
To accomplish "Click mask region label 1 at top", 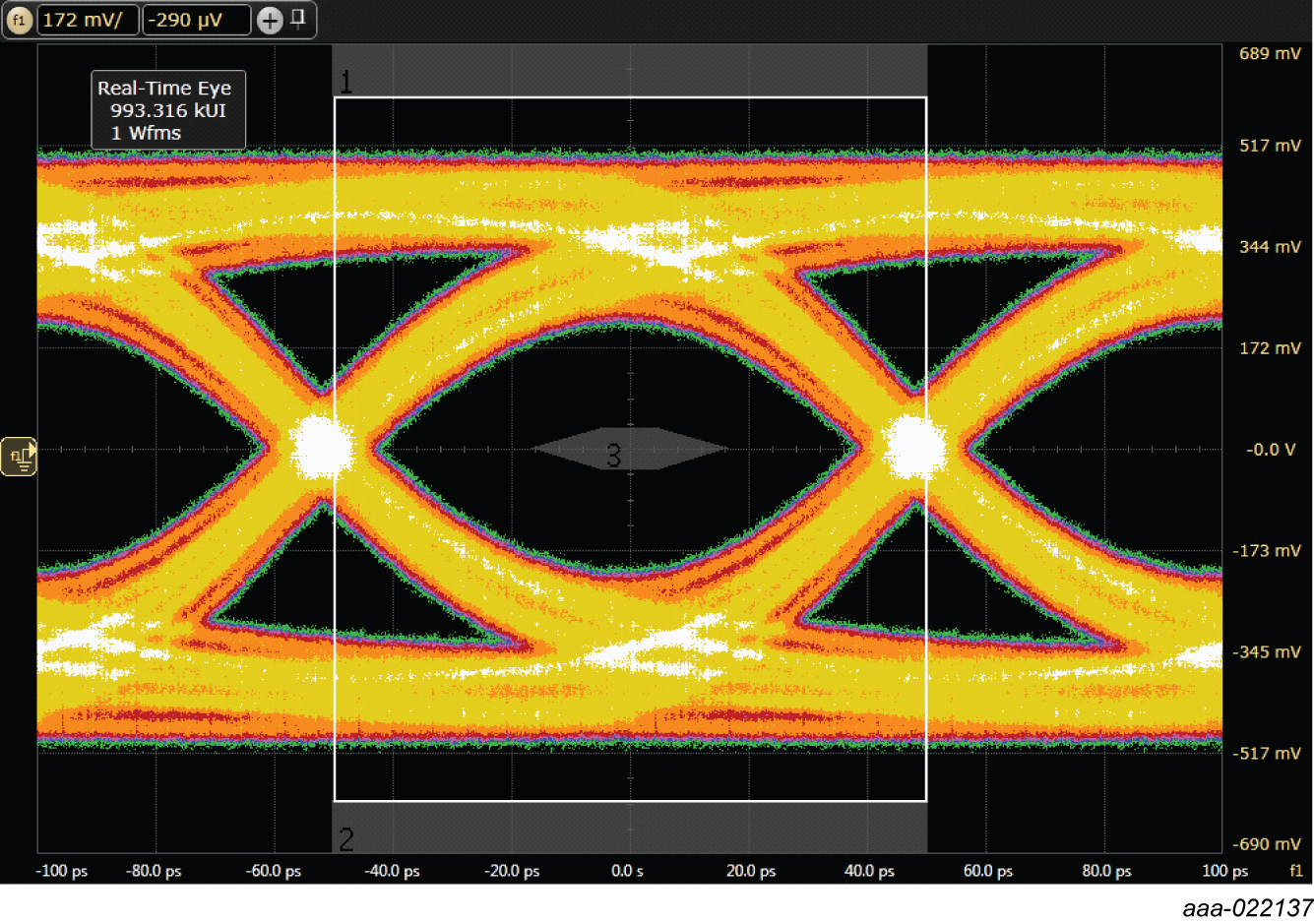I will point(346,81).
